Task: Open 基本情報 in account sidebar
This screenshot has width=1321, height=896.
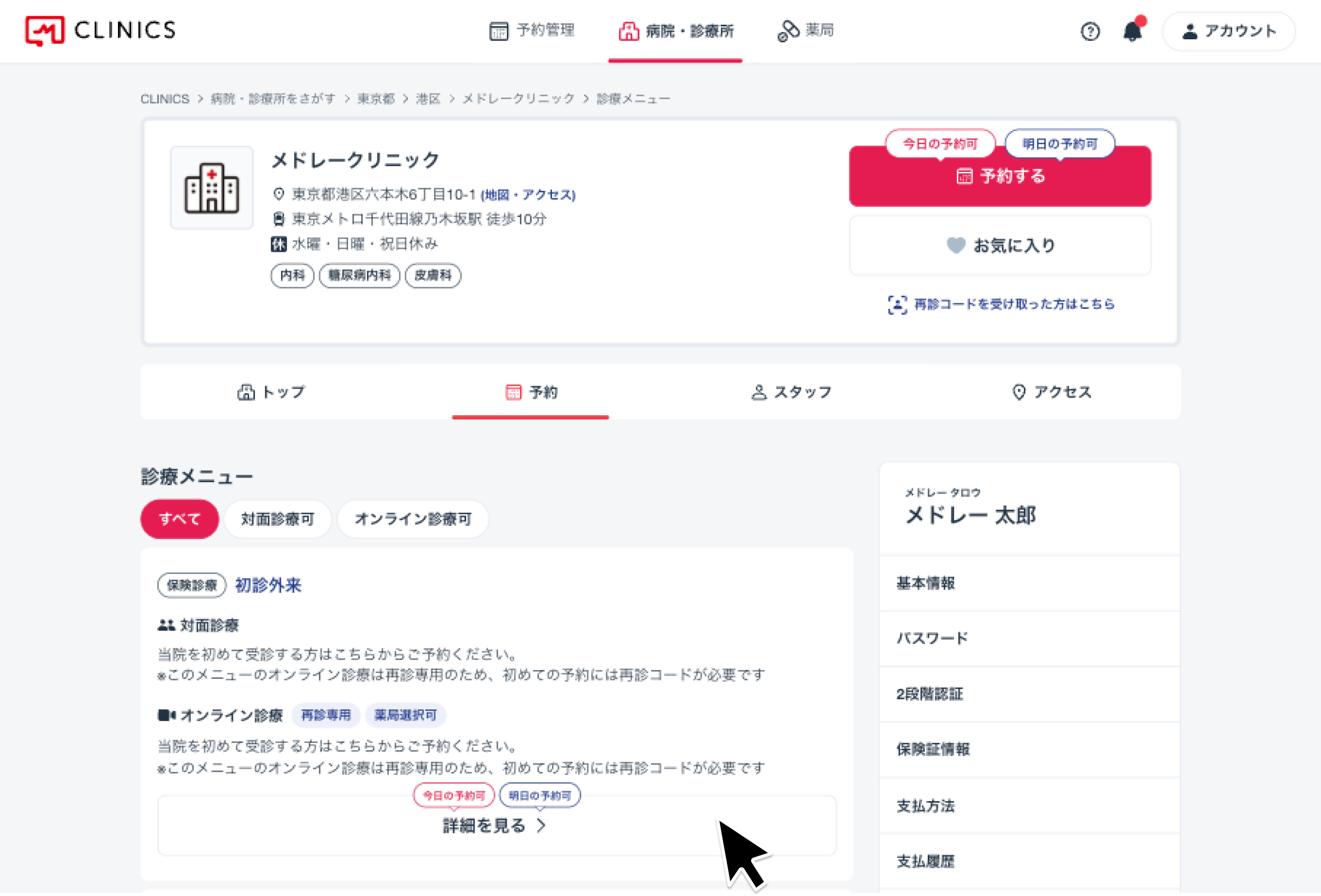Action: coord(1030,585)
